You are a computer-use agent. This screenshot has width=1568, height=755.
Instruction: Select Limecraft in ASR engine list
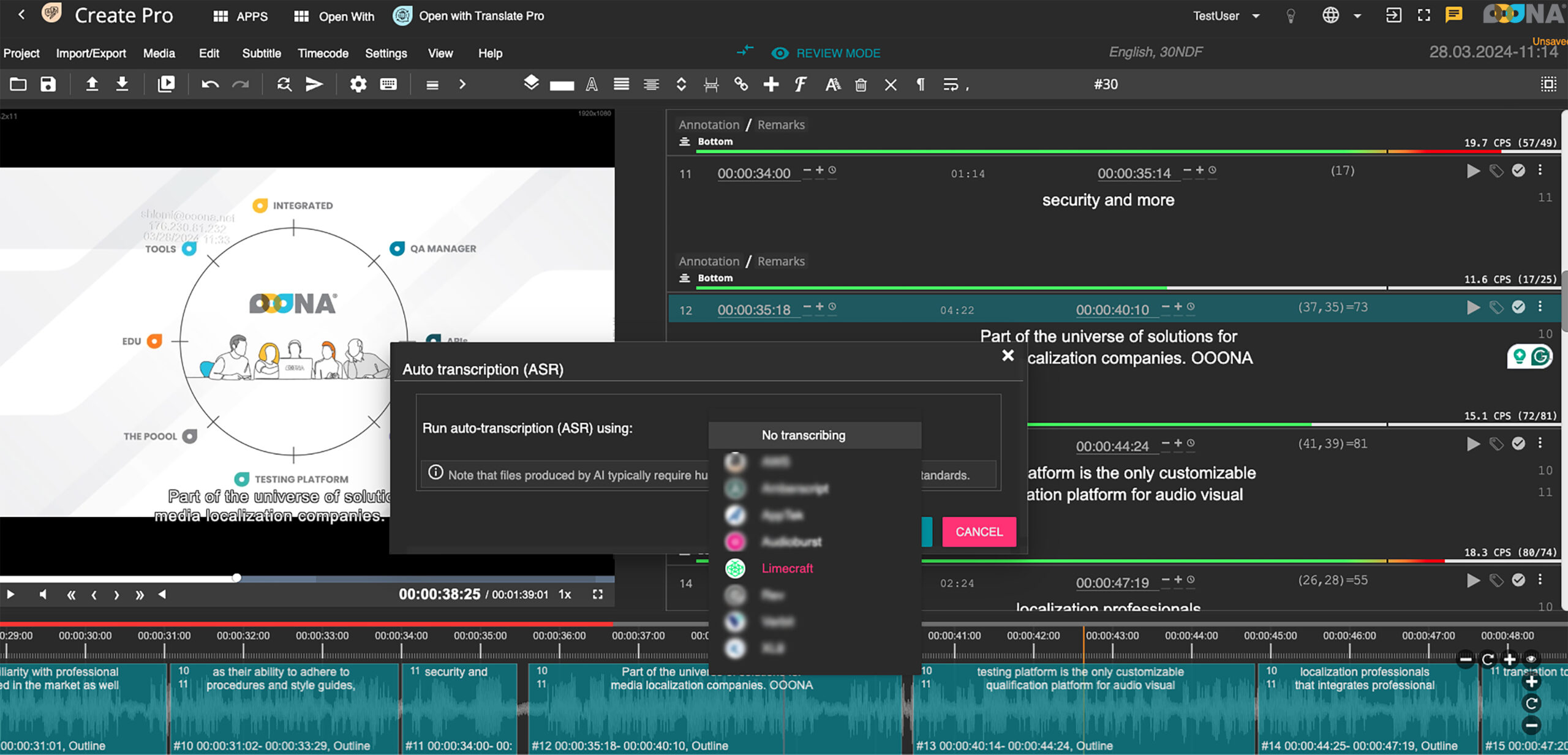click(786, 568)
